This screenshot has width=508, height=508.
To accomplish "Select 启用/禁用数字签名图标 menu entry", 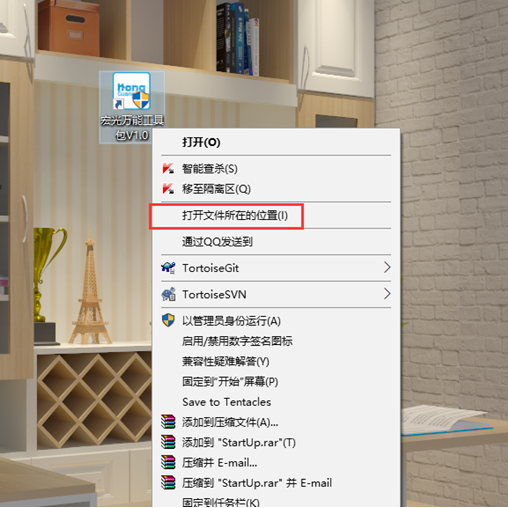I will coord(276,341).
